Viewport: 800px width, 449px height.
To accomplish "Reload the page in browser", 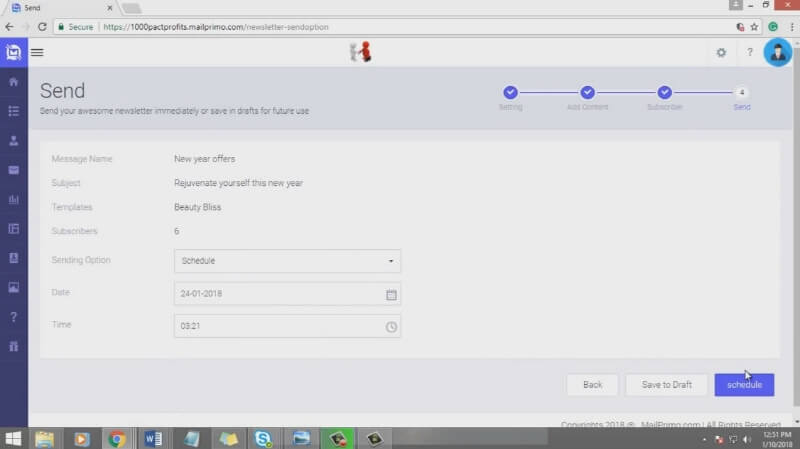I will [x=42, y=27].
